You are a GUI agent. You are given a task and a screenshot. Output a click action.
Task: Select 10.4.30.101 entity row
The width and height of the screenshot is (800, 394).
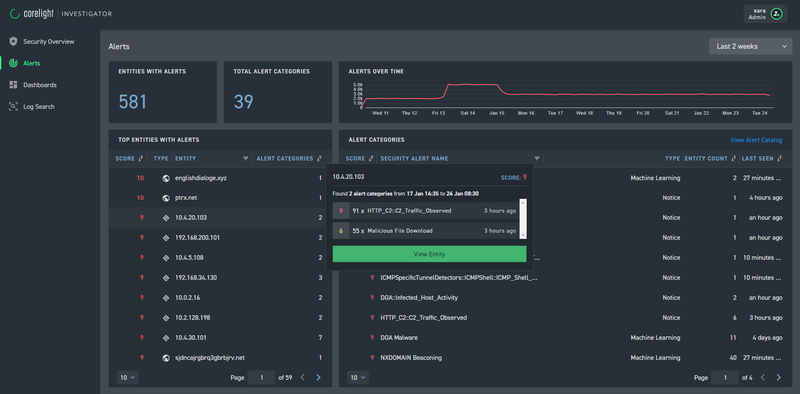click(x=220, y=337)
